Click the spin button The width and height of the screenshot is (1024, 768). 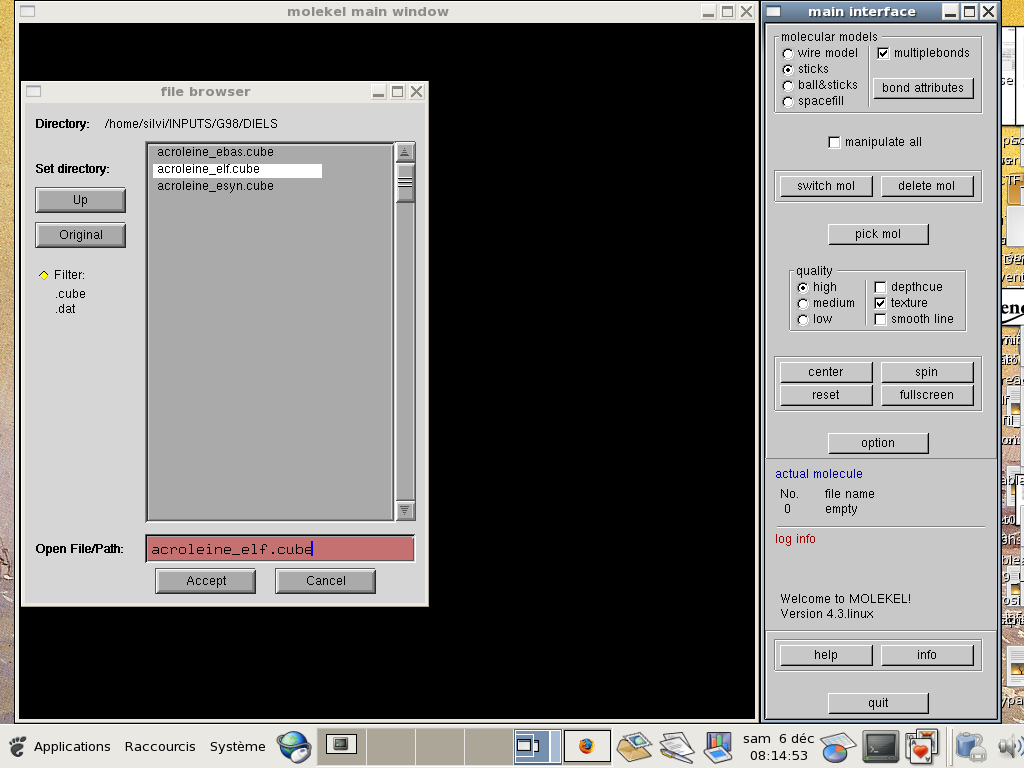point(927,372)
